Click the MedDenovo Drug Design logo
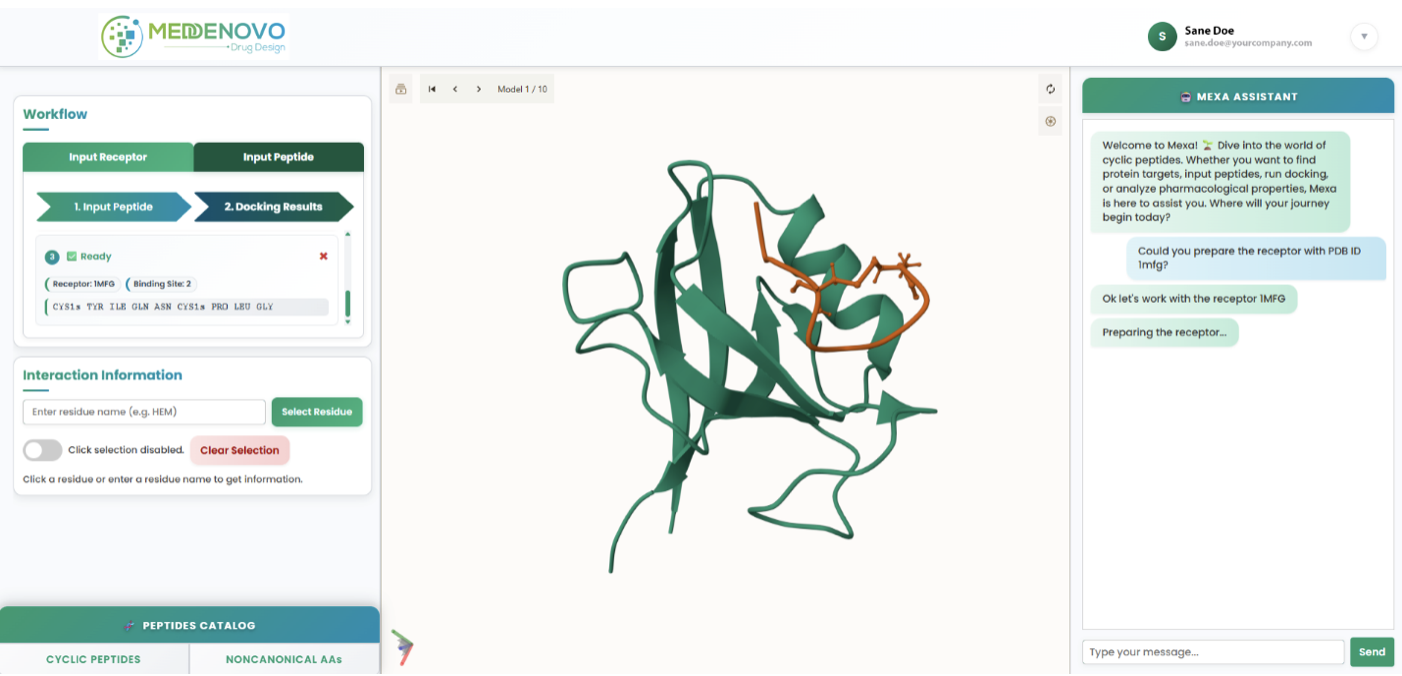 click(194, 37)
